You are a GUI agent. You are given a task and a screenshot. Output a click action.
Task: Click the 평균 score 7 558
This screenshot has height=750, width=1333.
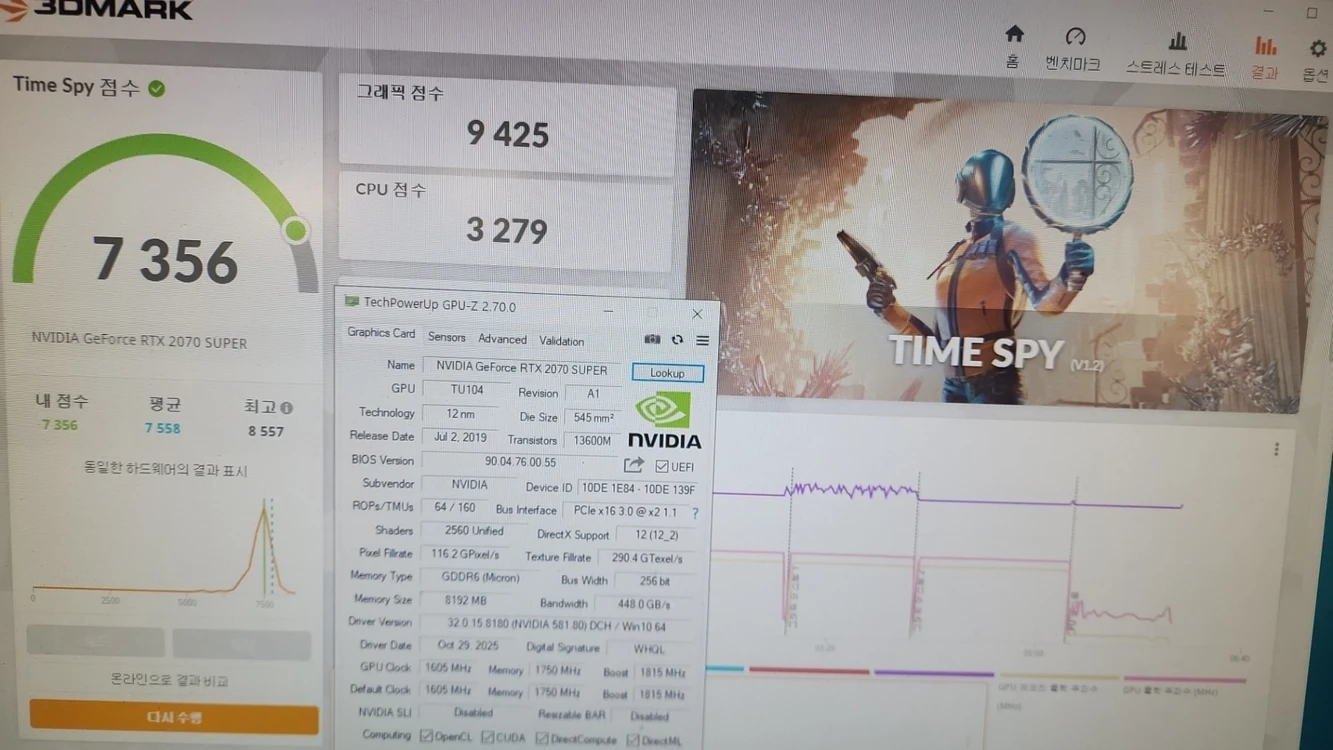coord(162,428)
